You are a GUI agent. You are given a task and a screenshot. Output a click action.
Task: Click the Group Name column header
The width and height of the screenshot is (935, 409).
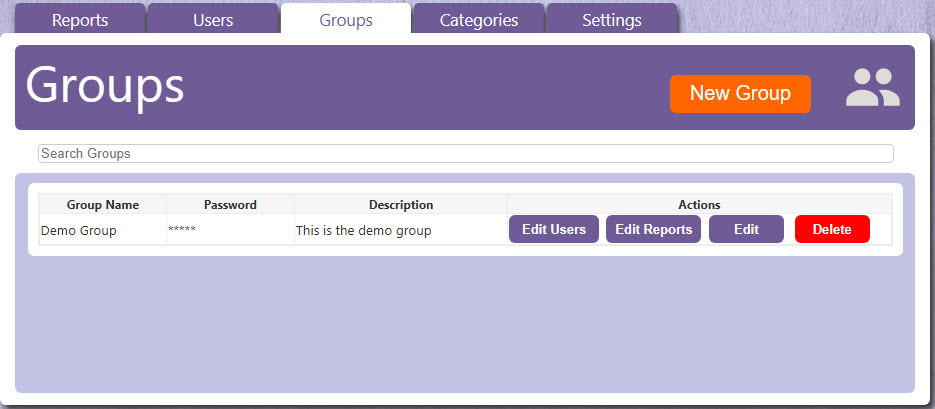(103, 204)
